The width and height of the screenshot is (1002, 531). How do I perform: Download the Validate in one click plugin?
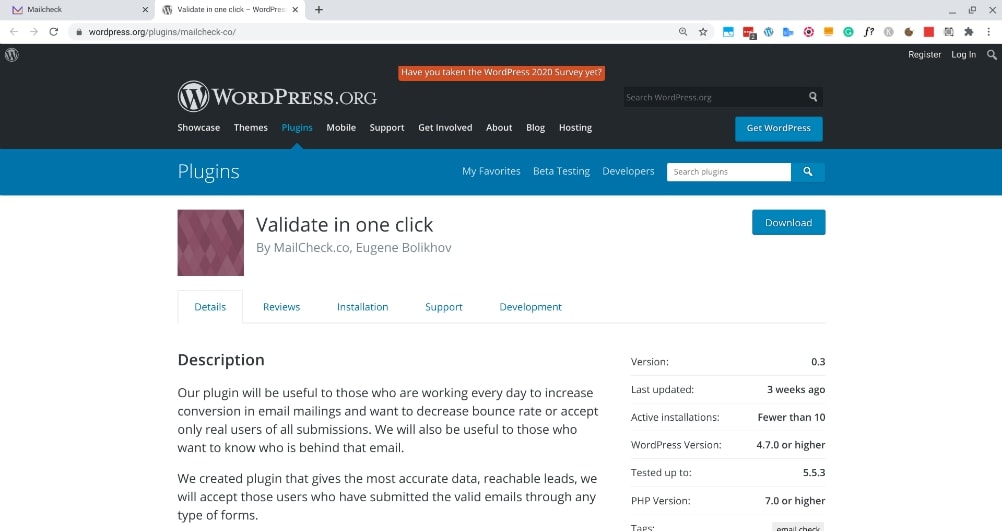[789, 222]
